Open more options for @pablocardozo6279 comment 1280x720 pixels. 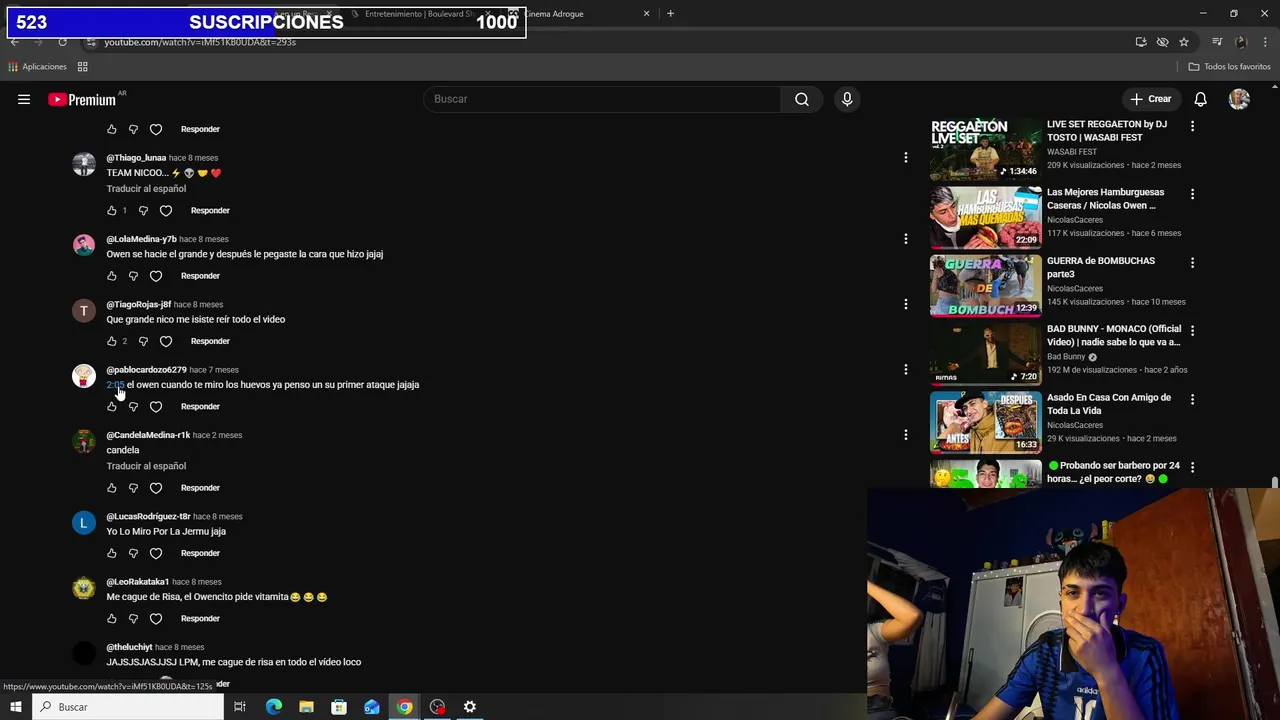(906, 370)
